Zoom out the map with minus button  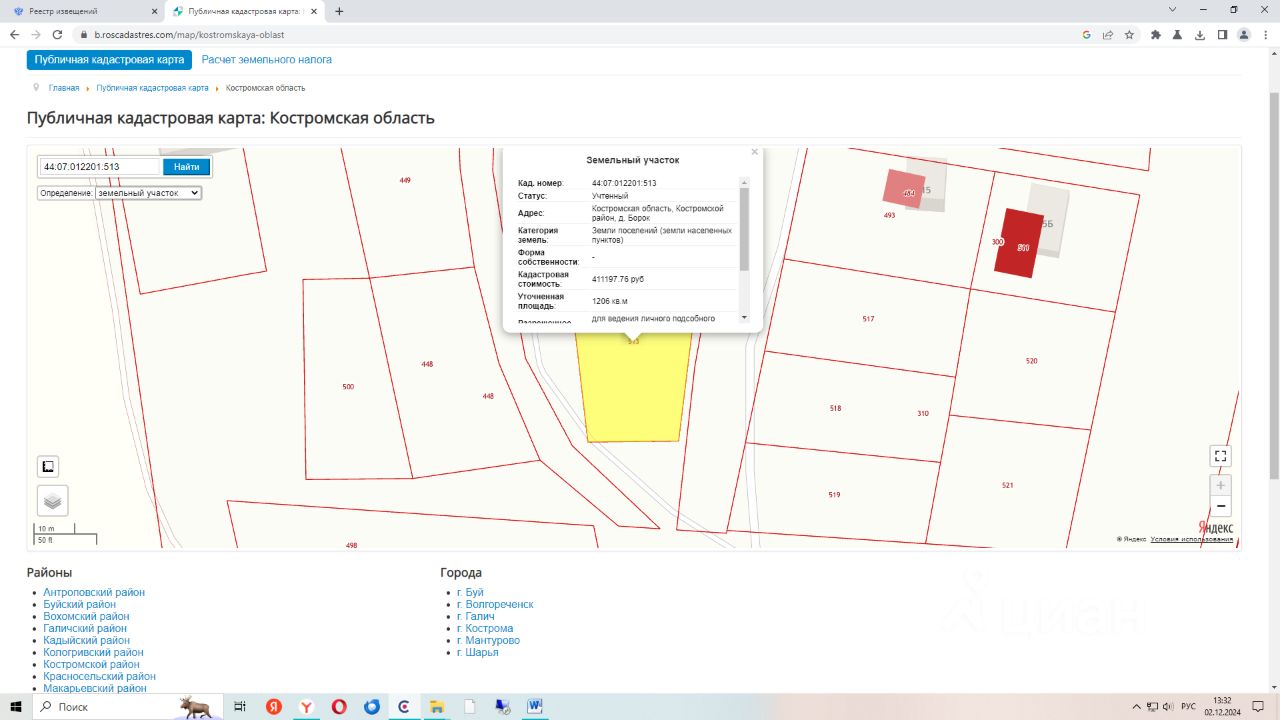point(1220,506)
